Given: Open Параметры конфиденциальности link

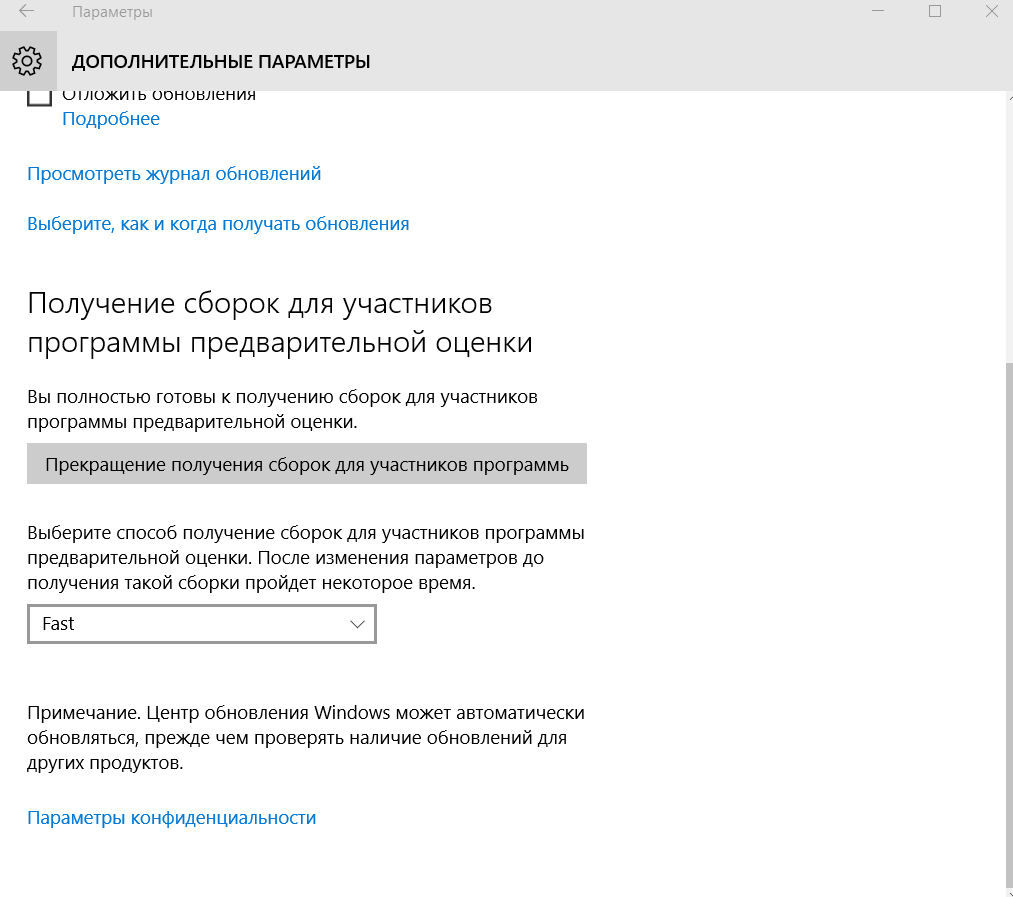Looking at the screenshot, I should (x=171, y=818).
